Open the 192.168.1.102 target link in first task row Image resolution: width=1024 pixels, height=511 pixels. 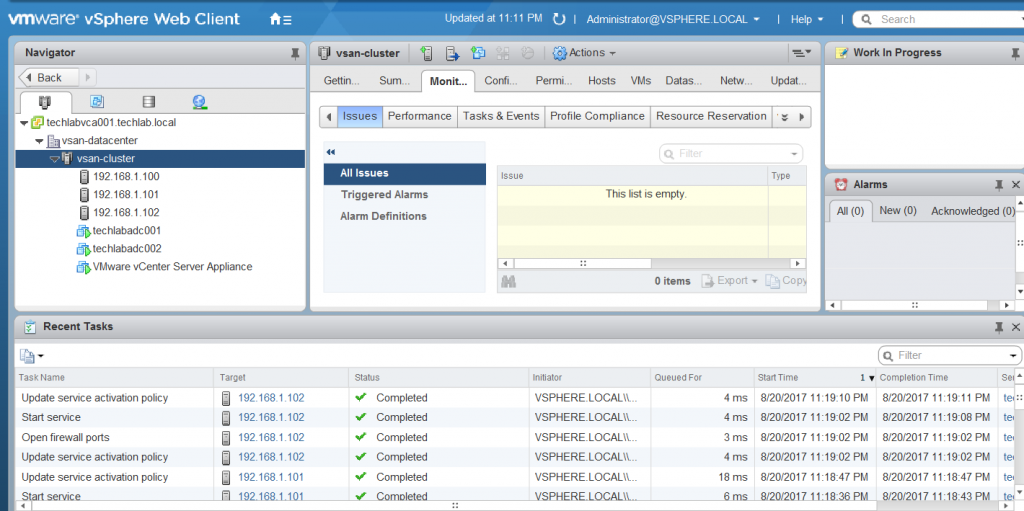pos(271,398)
